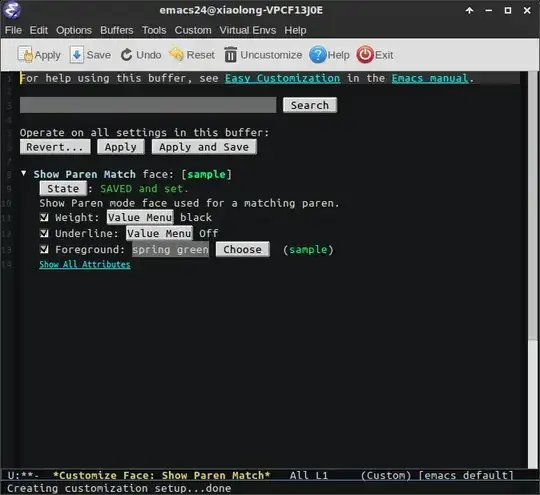Click the Apply and Save button
Screen dimensions: 540x495
[204, 147]
